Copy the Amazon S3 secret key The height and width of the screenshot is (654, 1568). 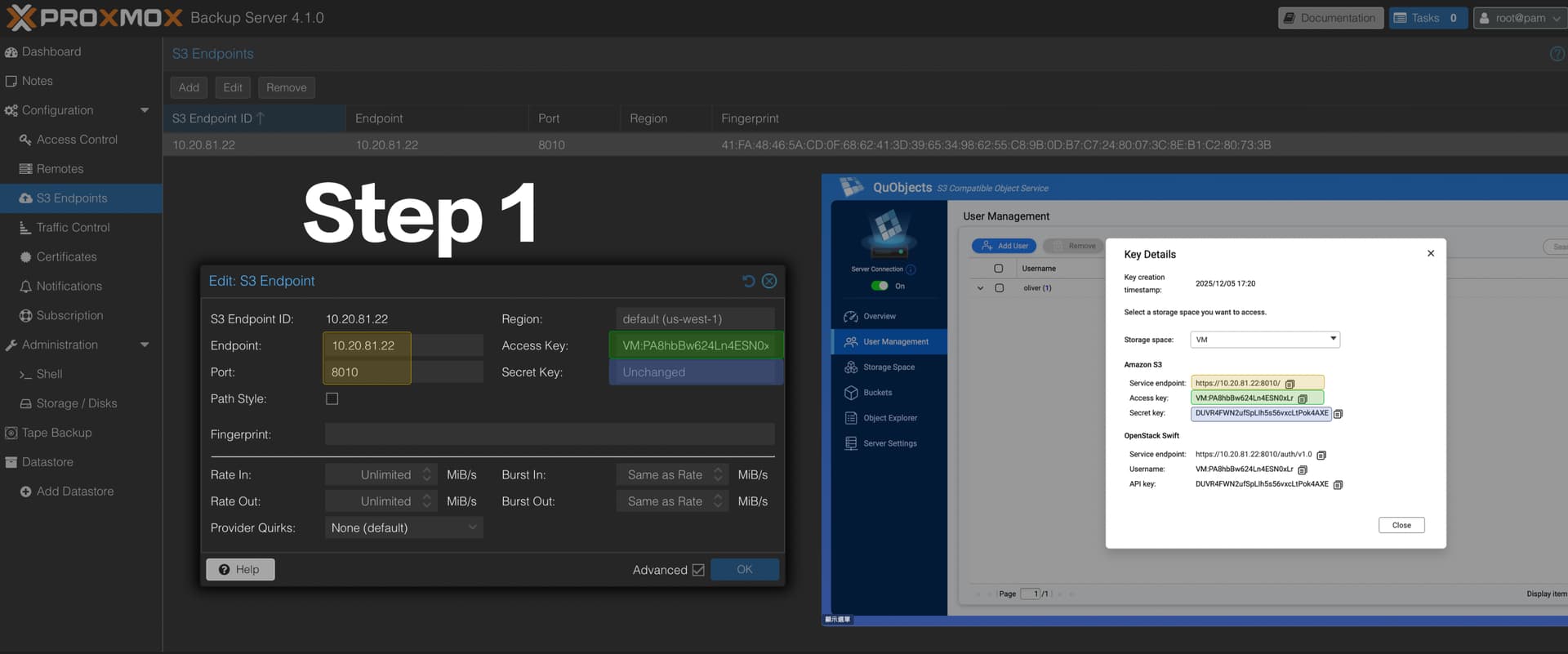click(x=1338, y=414)
